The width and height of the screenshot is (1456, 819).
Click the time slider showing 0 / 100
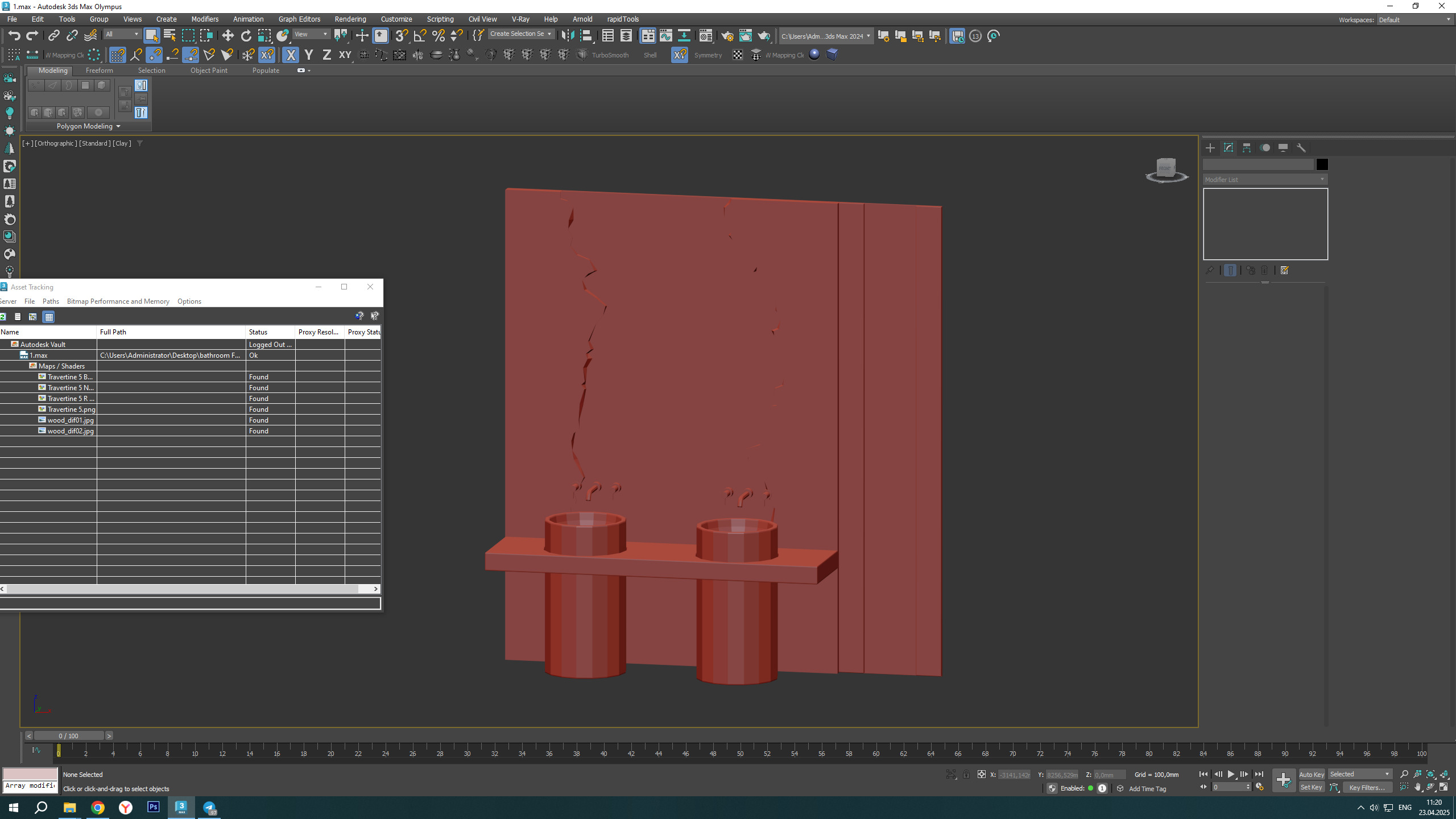click(x=68, y=736)
